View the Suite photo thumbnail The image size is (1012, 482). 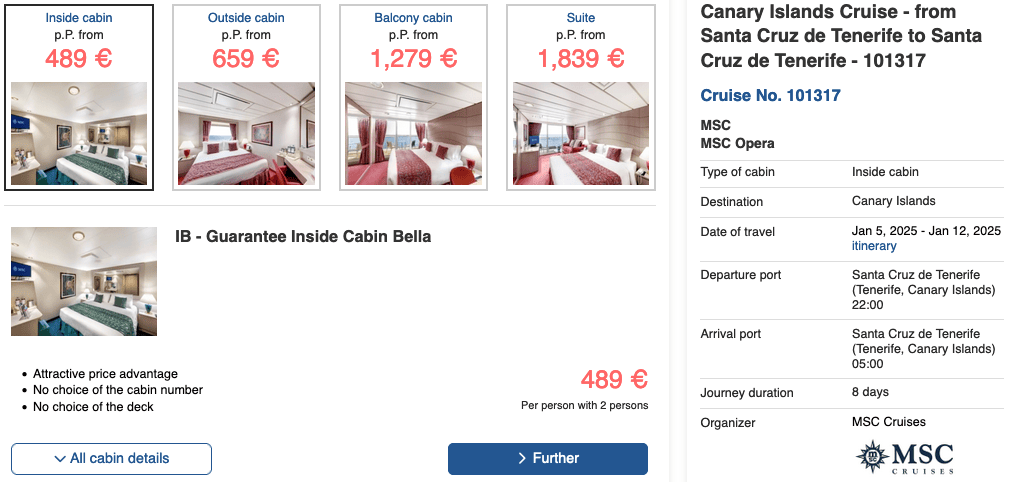click(580, 133)
